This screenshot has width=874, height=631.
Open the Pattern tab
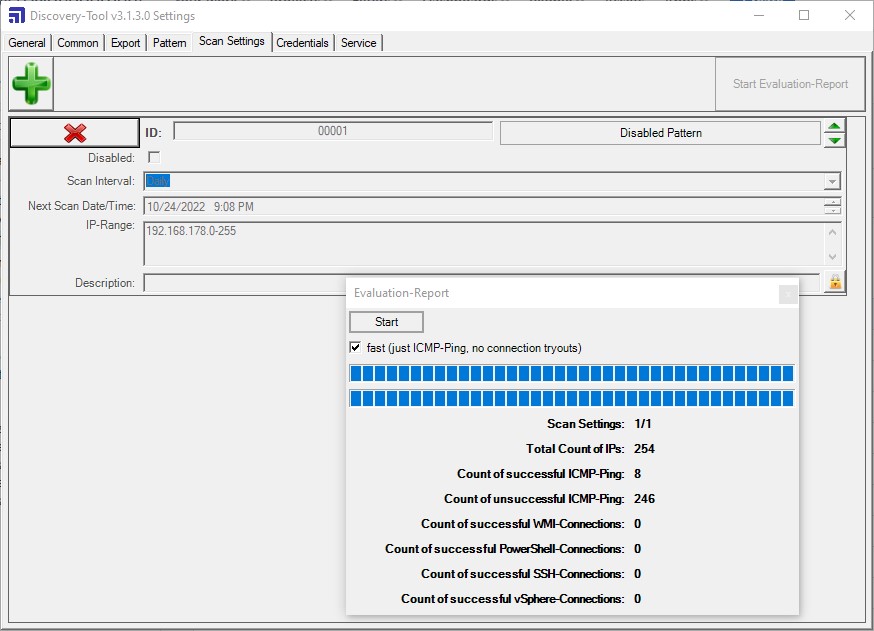[x=169, y=43]
